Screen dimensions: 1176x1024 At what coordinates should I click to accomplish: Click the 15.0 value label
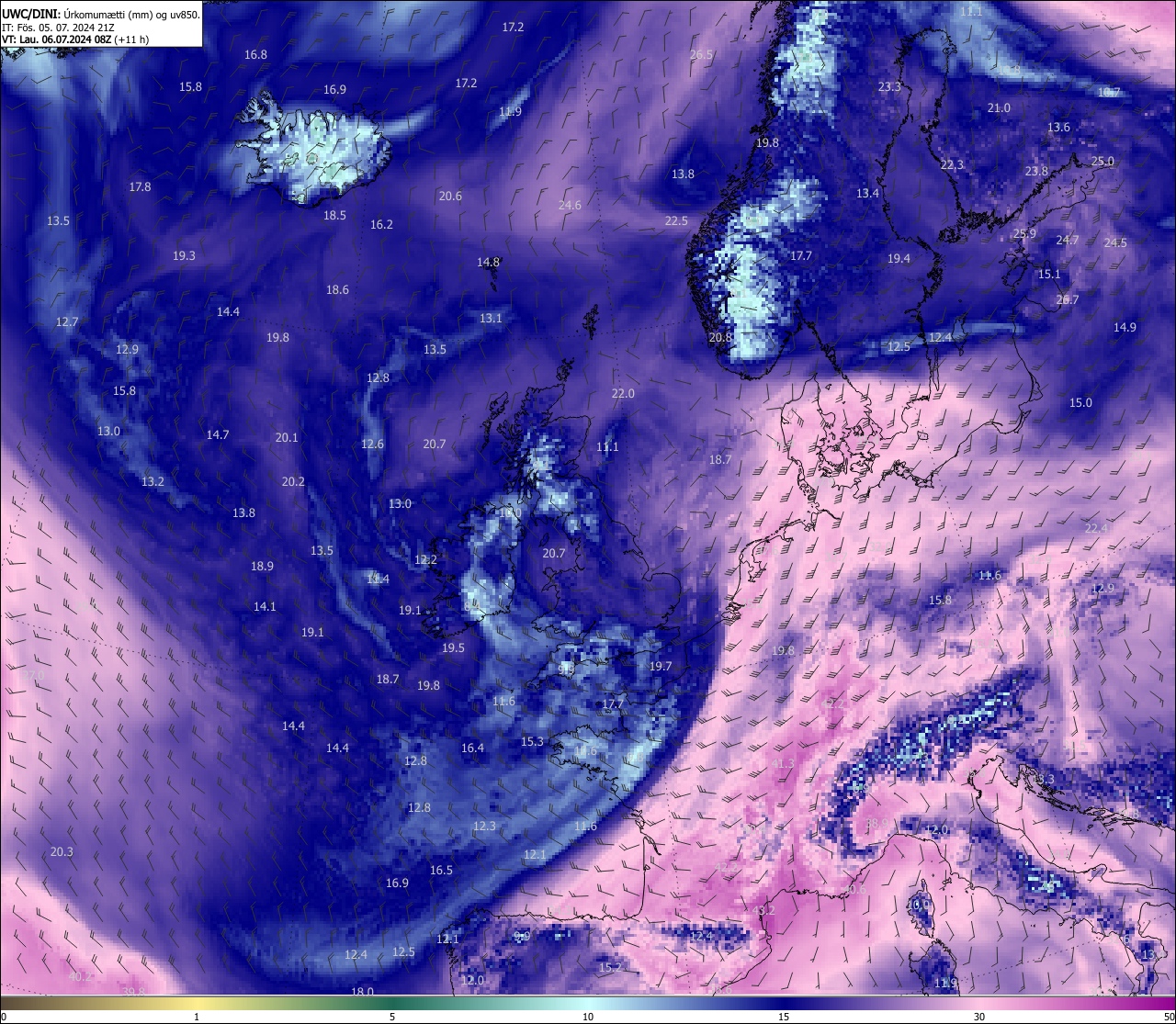(x=1080, y=403)
